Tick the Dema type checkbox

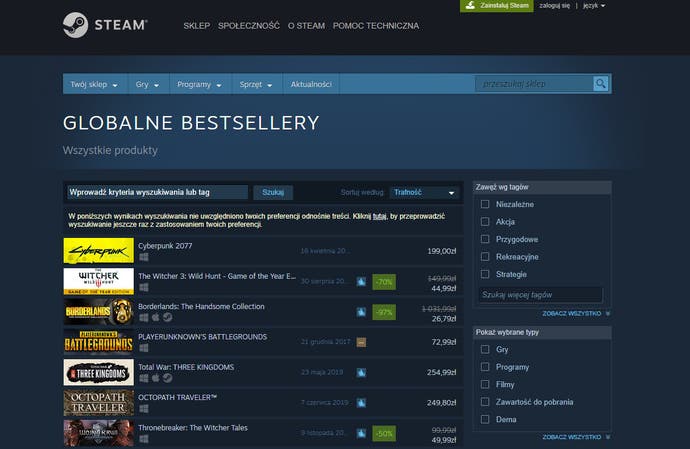pyautogui.click(x=485, y=419)
